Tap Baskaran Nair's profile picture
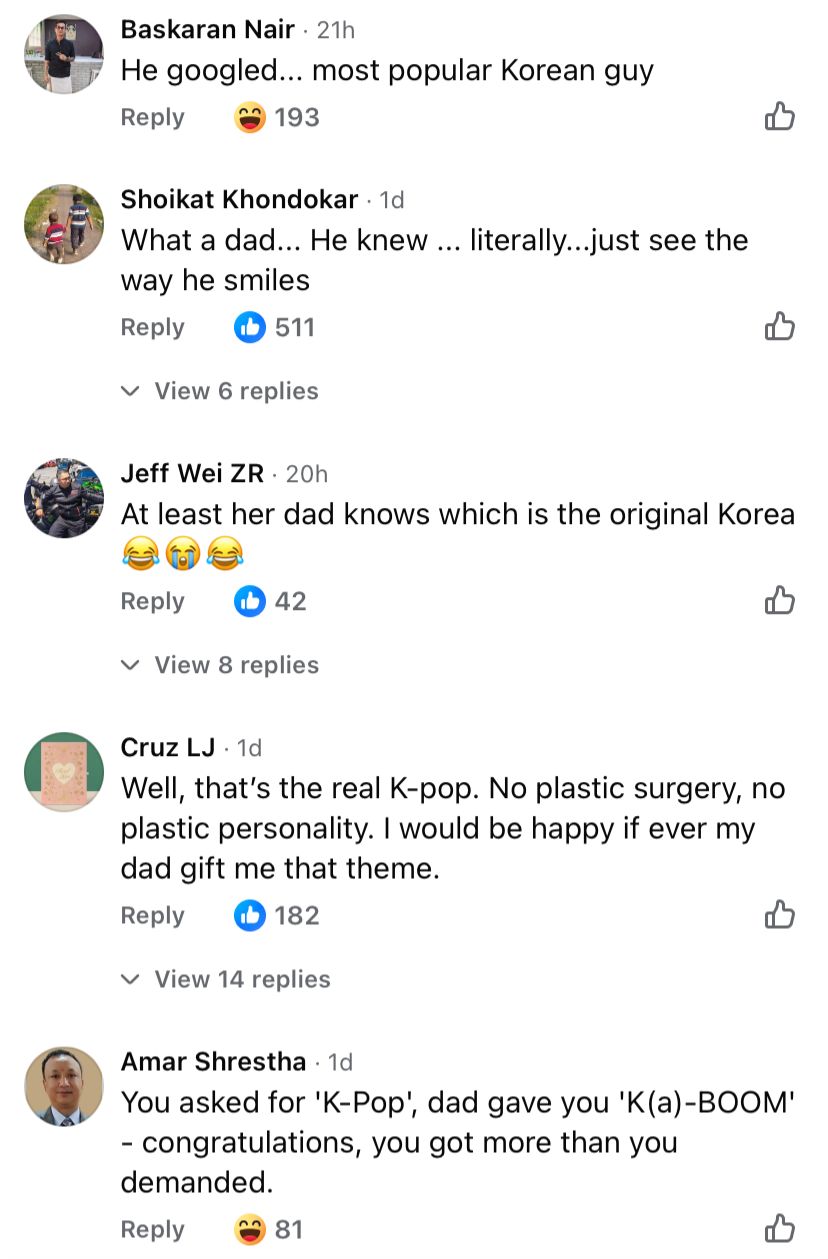The width and height of the screenshot is (828, 1259). [64, 54]
